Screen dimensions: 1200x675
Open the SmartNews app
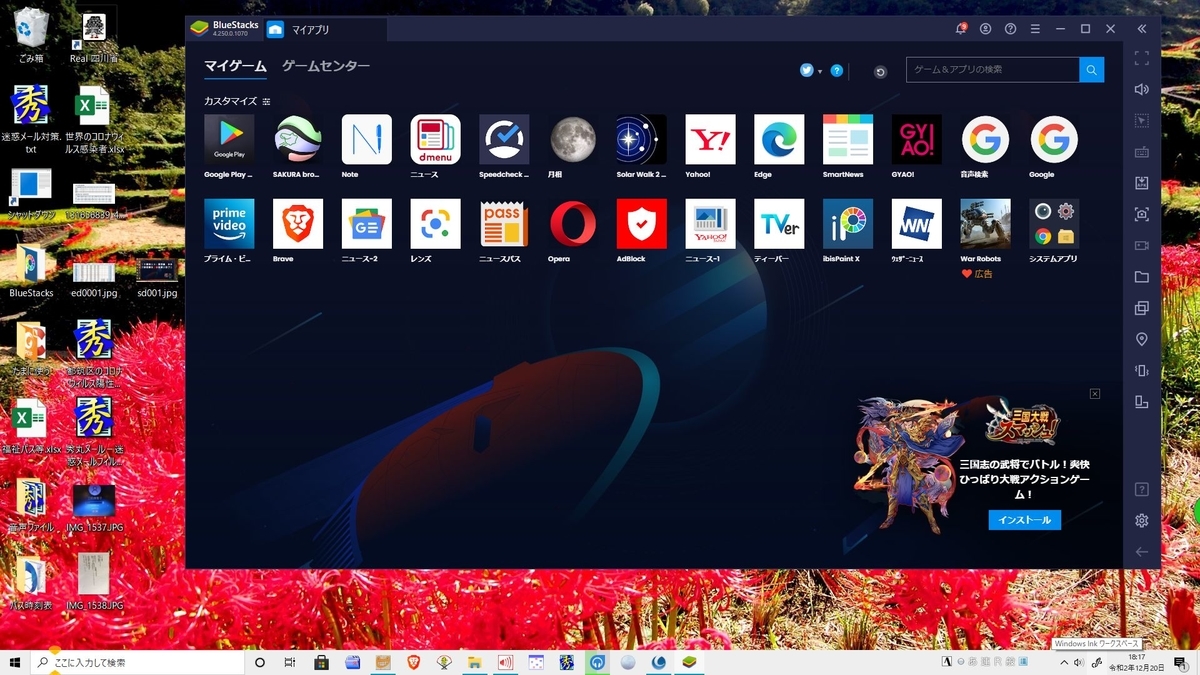pyautogui.click(x=848, y=139)
